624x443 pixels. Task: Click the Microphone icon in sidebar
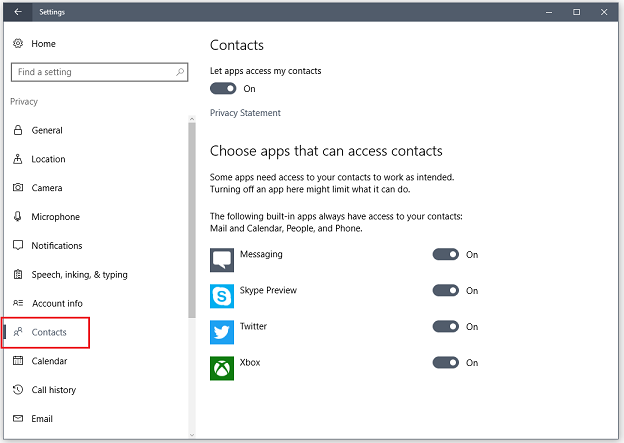coord(18,217)
